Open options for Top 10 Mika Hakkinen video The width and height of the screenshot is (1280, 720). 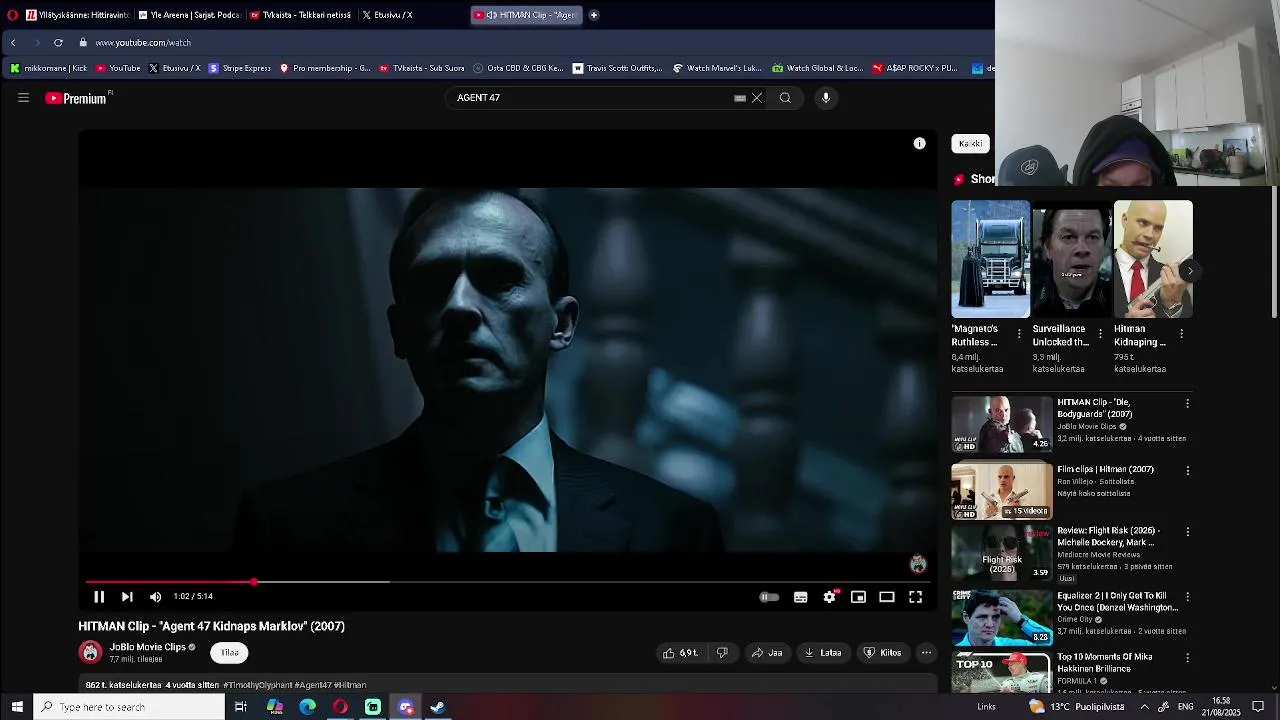pos(1187,658)
